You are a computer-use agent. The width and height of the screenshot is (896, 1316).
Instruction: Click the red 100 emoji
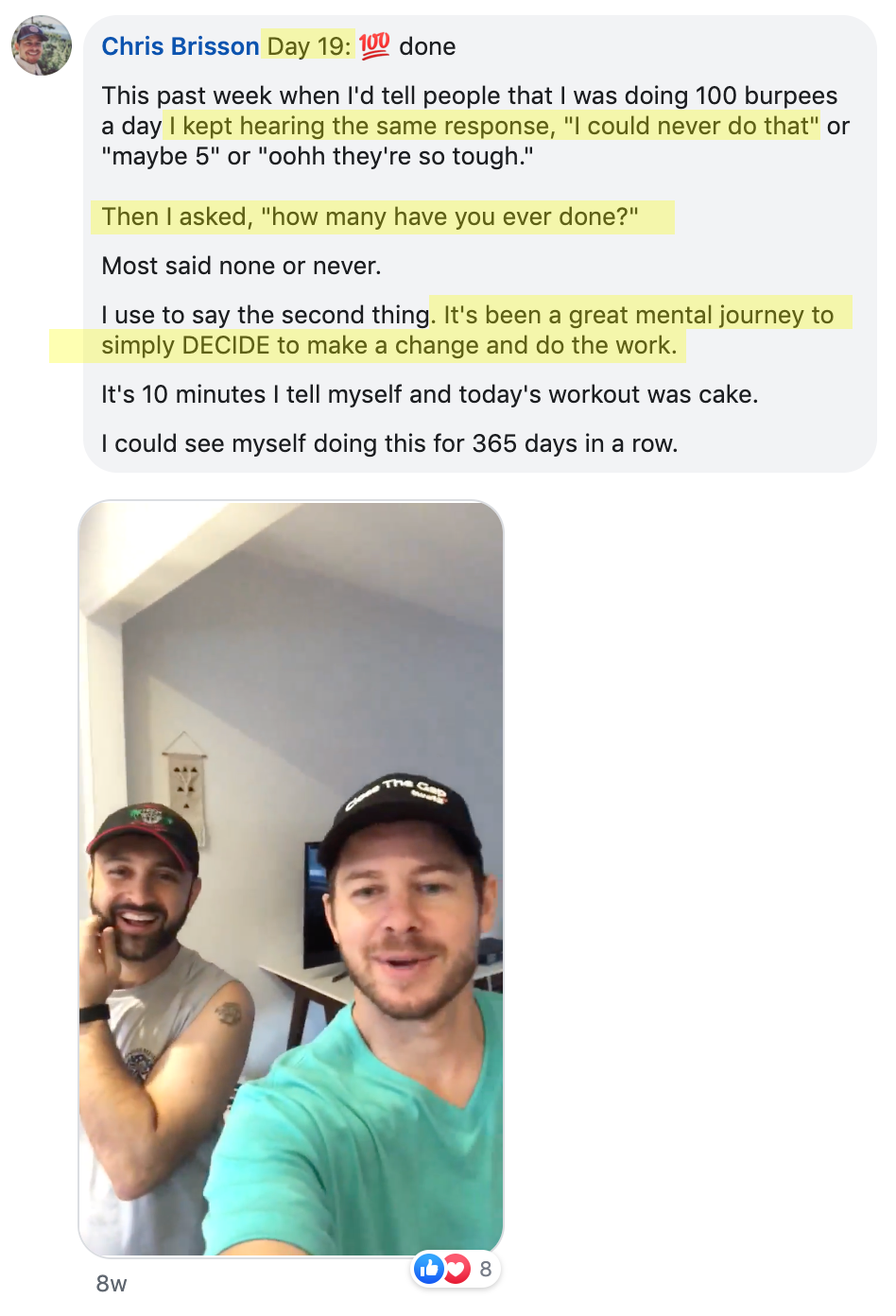coord(374,45)
